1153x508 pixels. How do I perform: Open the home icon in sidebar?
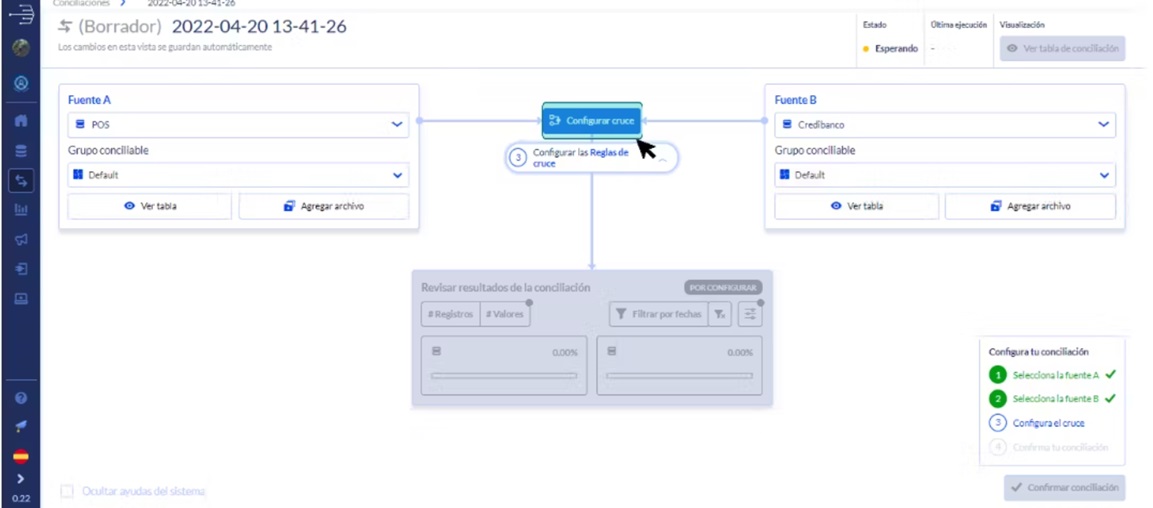[21, 121]
